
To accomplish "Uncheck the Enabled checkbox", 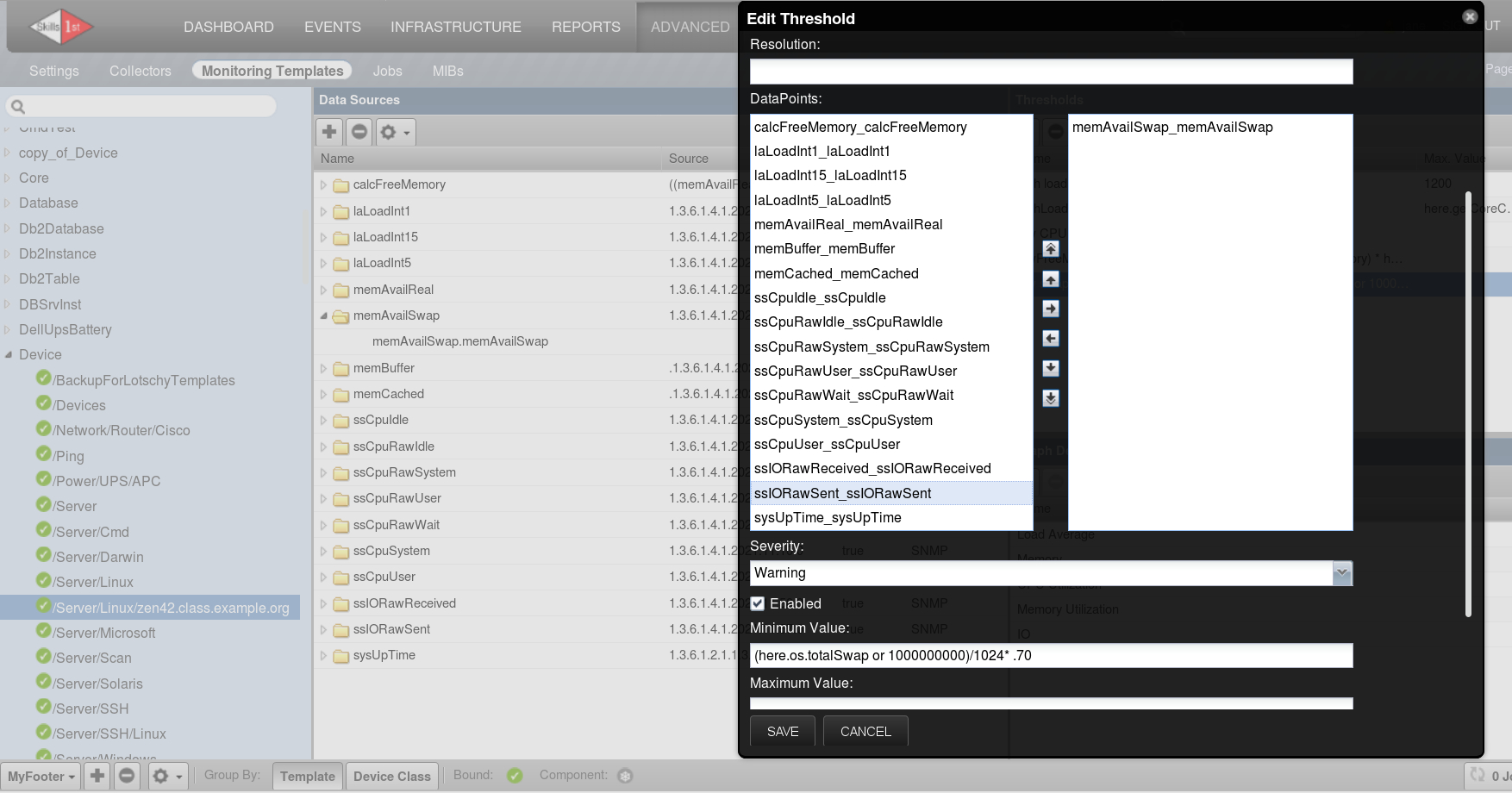I will [758, 603].
